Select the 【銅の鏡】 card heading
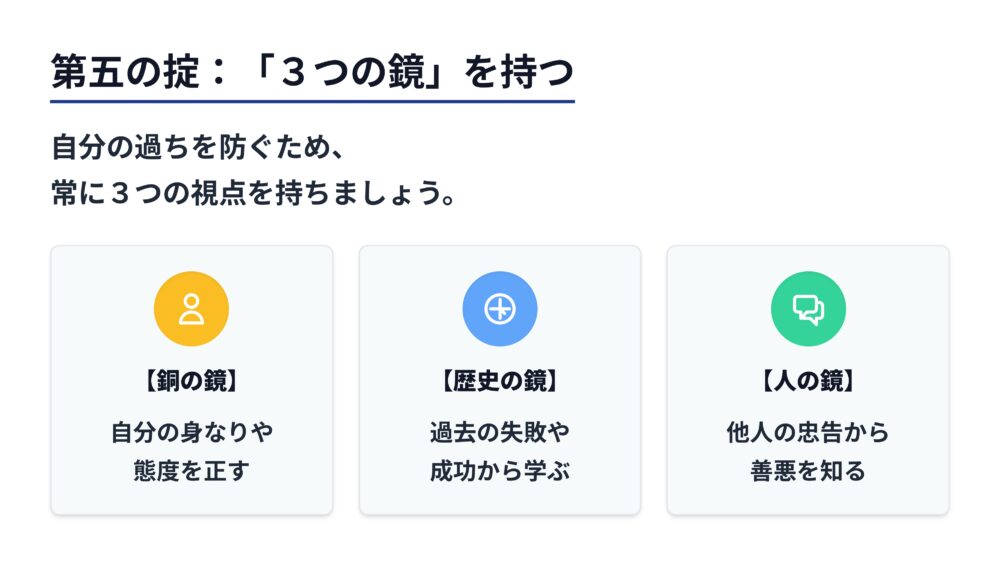The height and width of the screenshot is (563, 1000). (191, 381)
